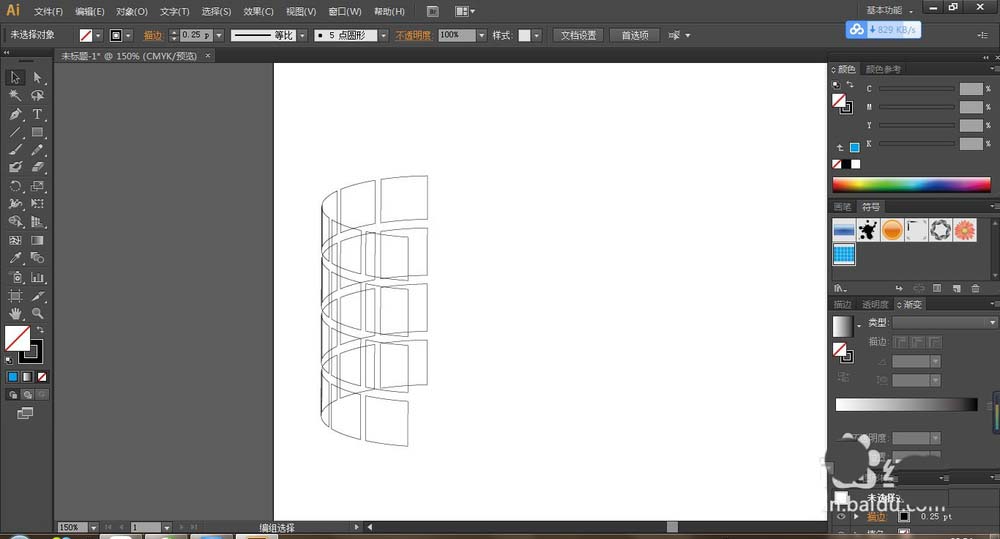This screenshot has height=539, width=1000.
Task: Reset to default fill and stroke in toolbox
Action: coord(9,360)
